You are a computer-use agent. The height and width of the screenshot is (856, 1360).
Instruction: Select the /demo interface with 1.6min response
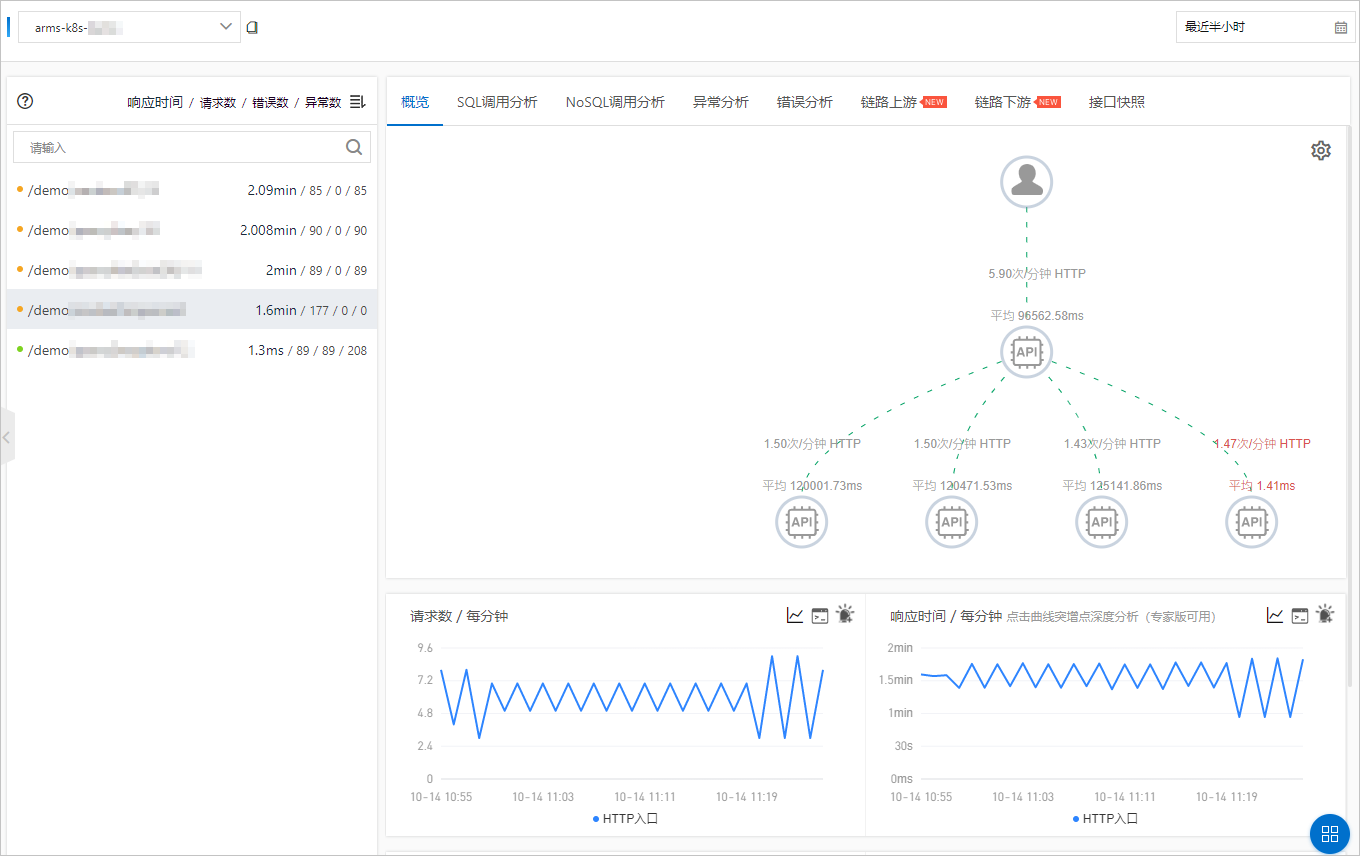[x=192, y=310]
